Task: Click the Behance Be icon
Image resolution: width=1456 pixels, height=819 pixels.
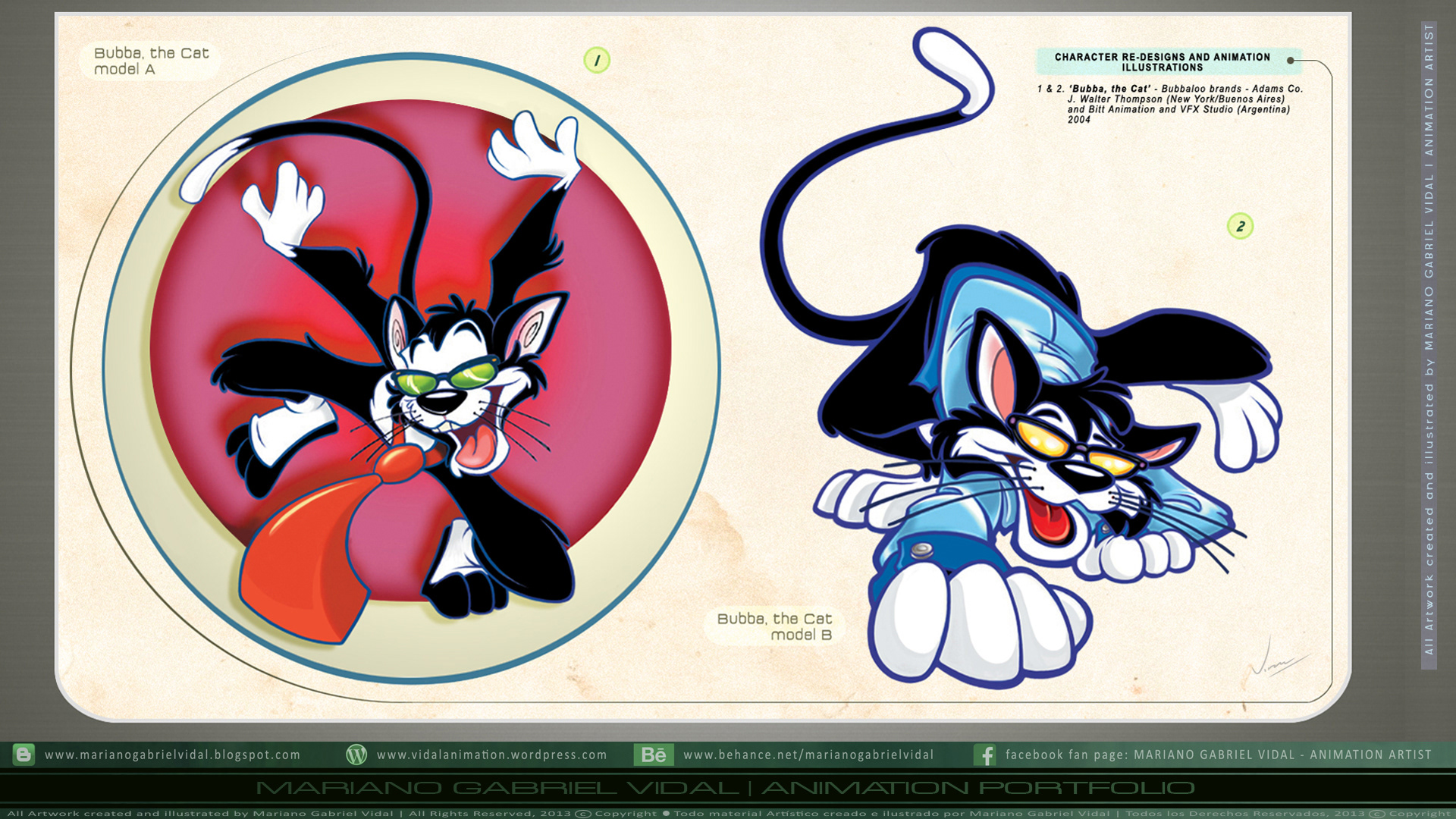Action: [653, 755]
